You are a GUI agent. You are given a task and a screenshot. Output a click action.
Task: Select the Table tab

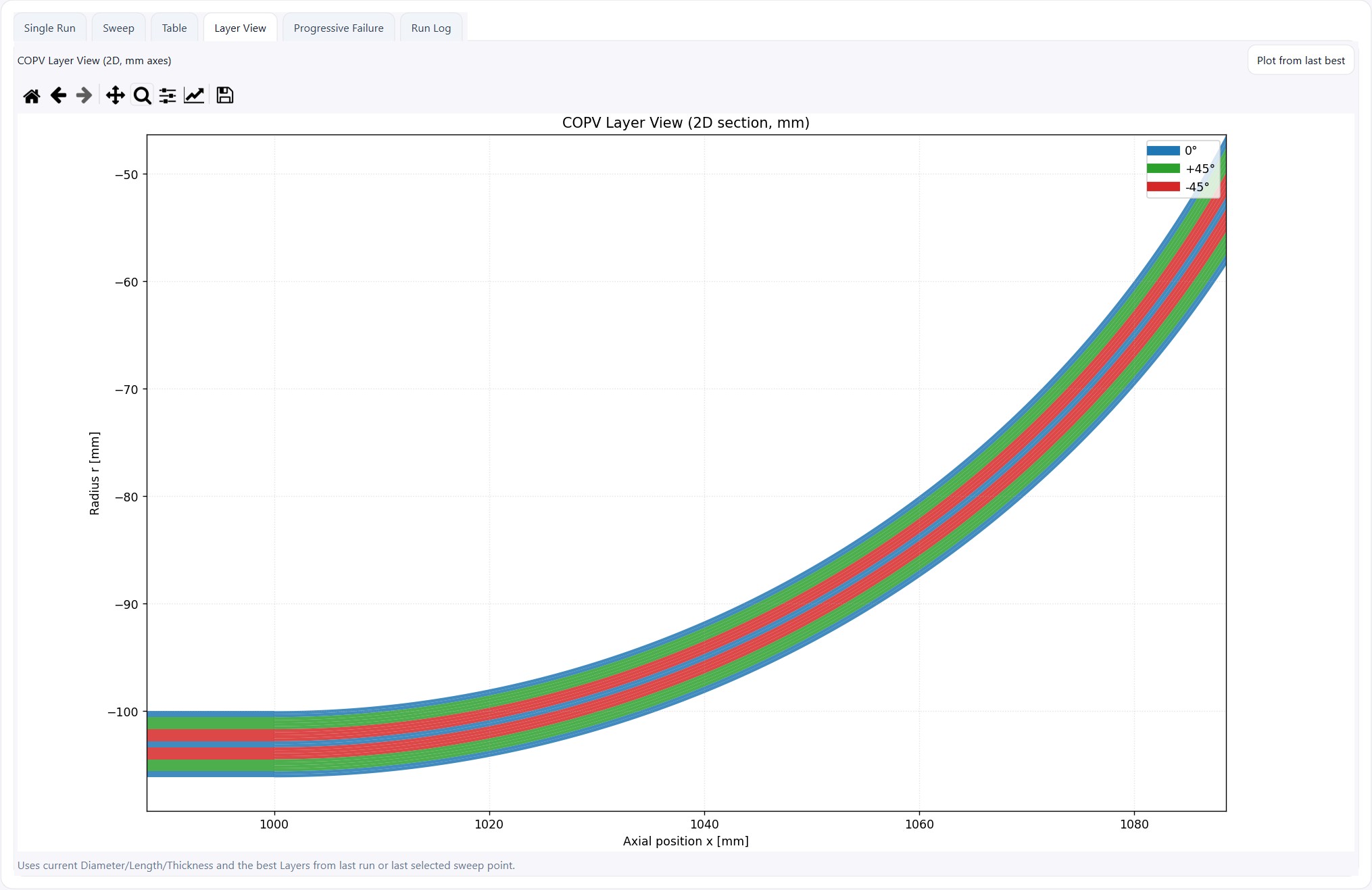click(174, 28)
